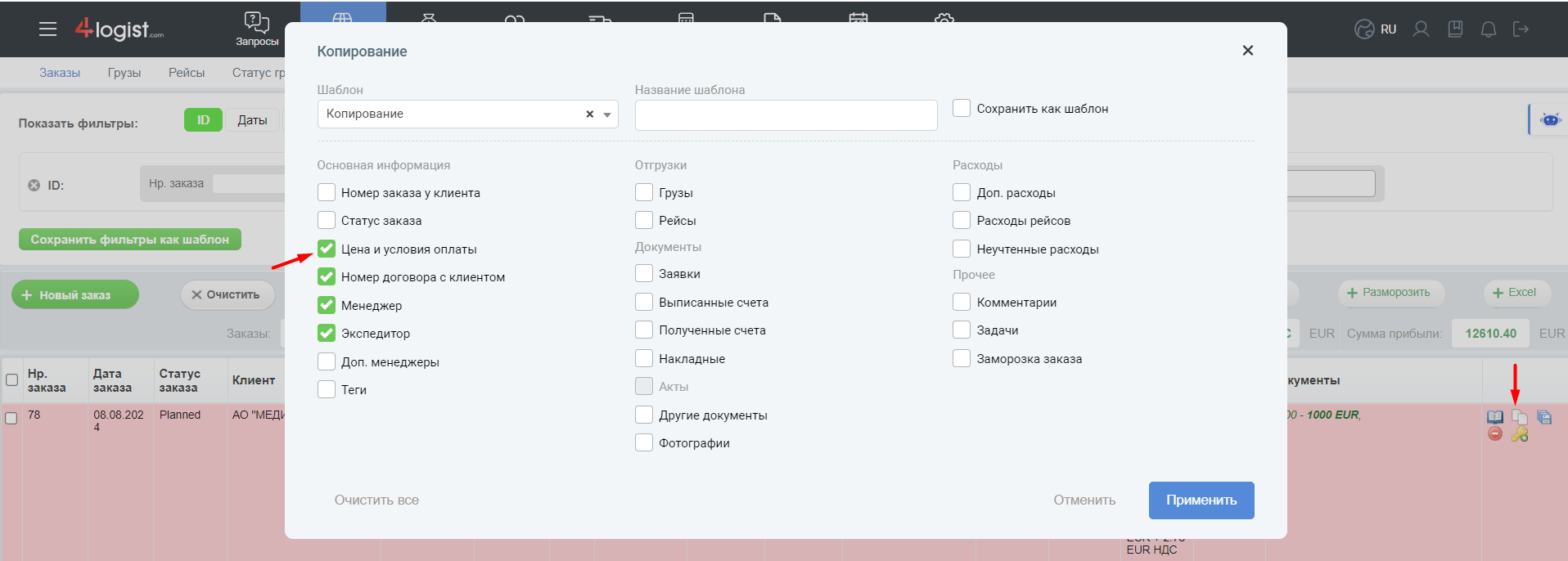Open the chatbot robot assistant
This screenshot has width=1568, height=561.
(1550, 119)
